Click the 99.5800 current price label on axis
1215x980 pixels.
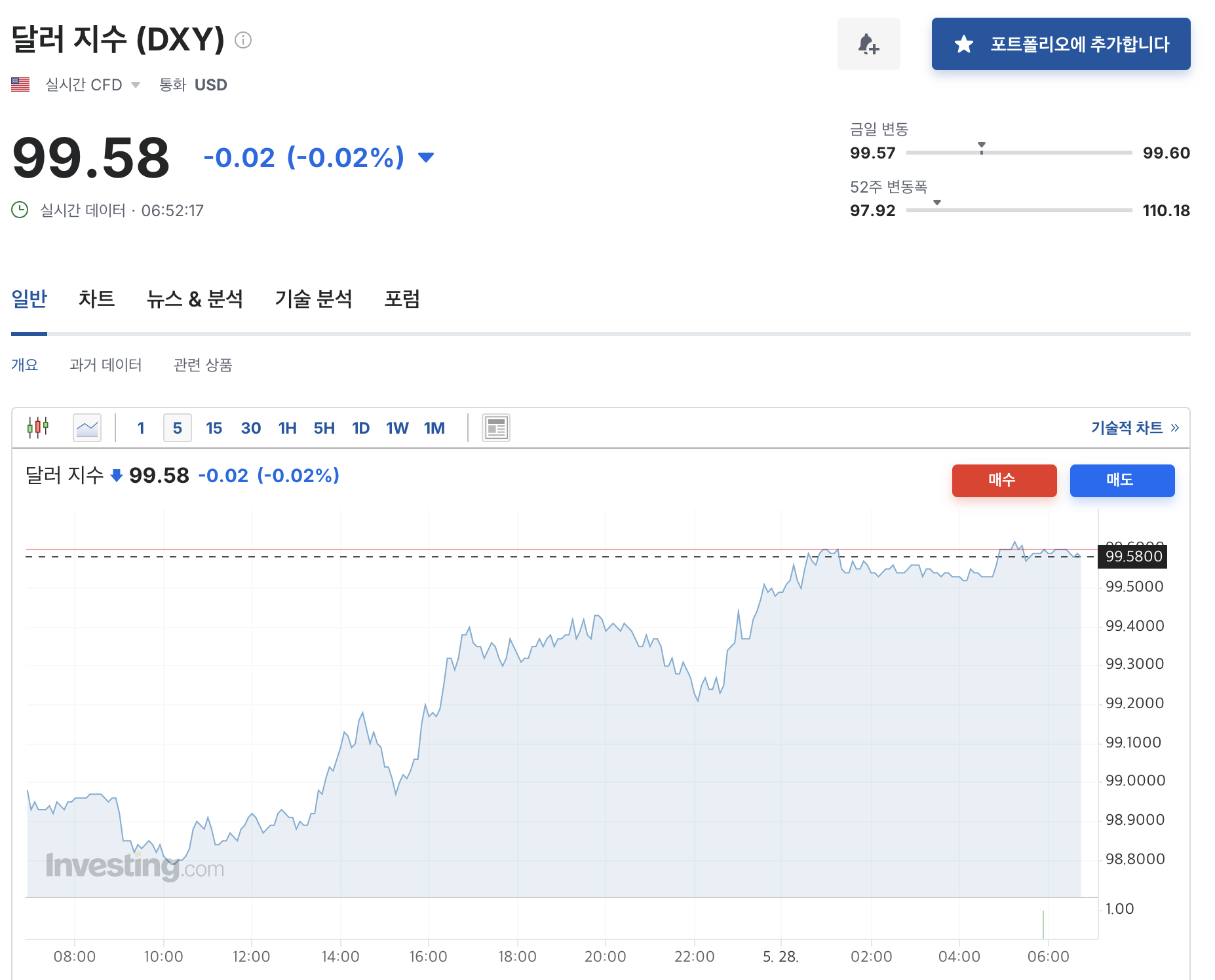1133,557
